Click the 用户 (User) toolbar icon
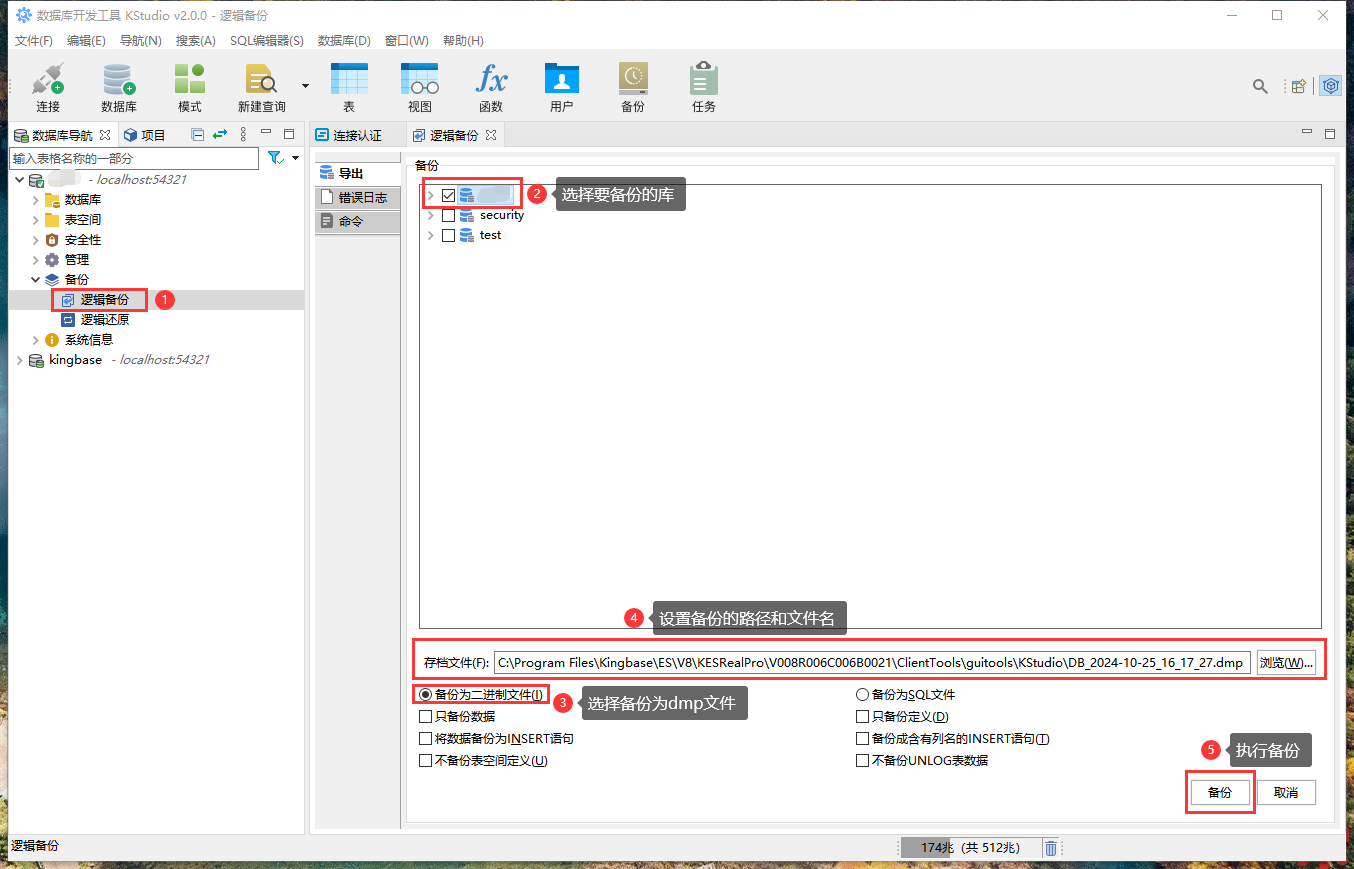1354x869 pixels. tap(561, 87)
